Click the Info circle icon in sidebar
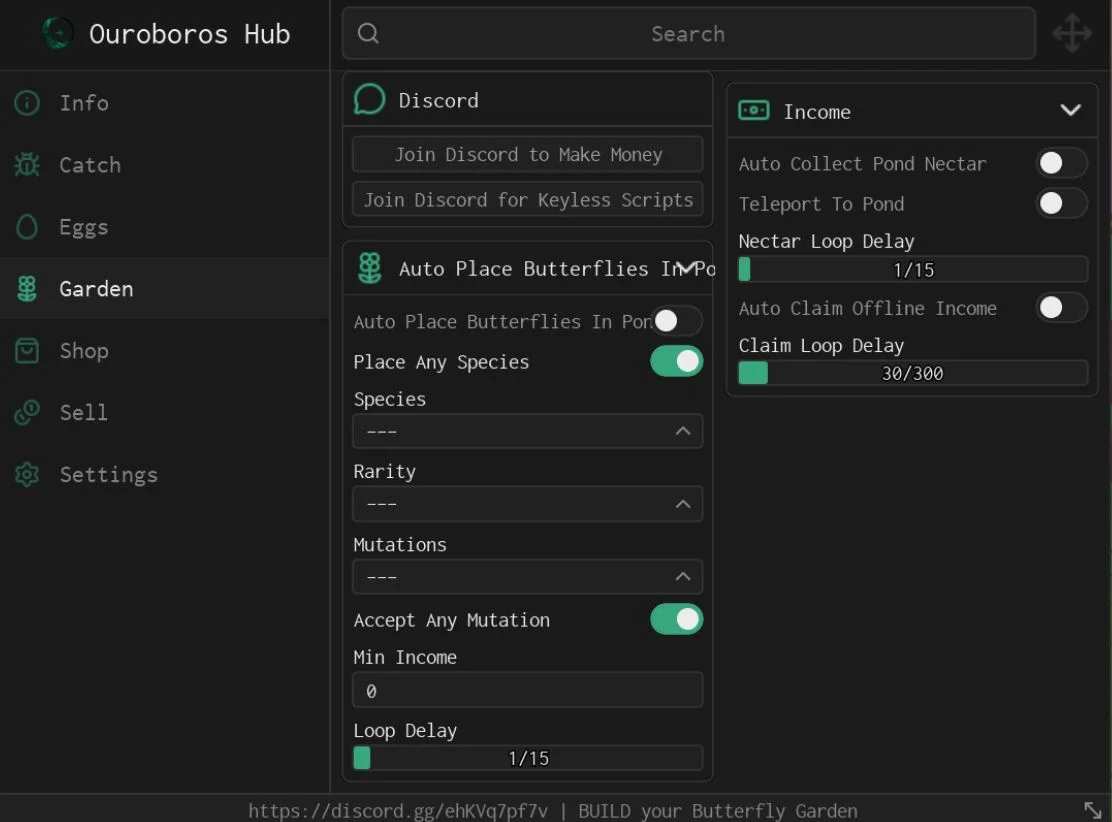This screenshot has width=1112, height=822. pyautogui.click(x=27, y=103)
